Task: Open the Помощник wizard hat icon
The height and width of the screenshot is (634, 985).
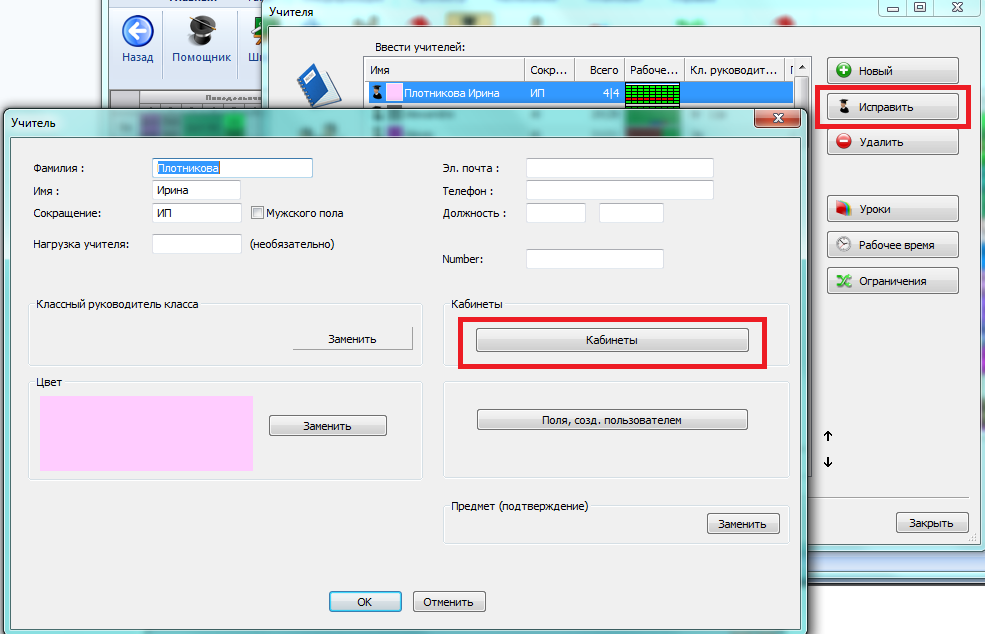Action: [201, 32]
